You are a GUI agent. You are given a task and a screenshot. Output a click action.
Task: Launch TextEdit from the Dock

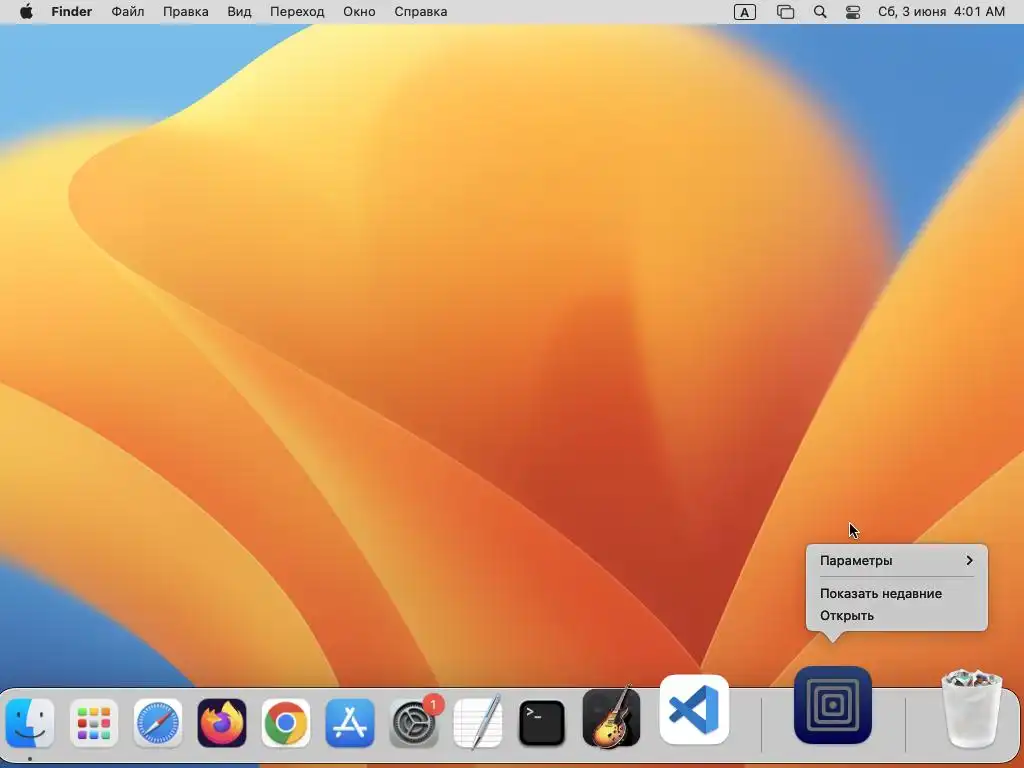coord(478,723)
